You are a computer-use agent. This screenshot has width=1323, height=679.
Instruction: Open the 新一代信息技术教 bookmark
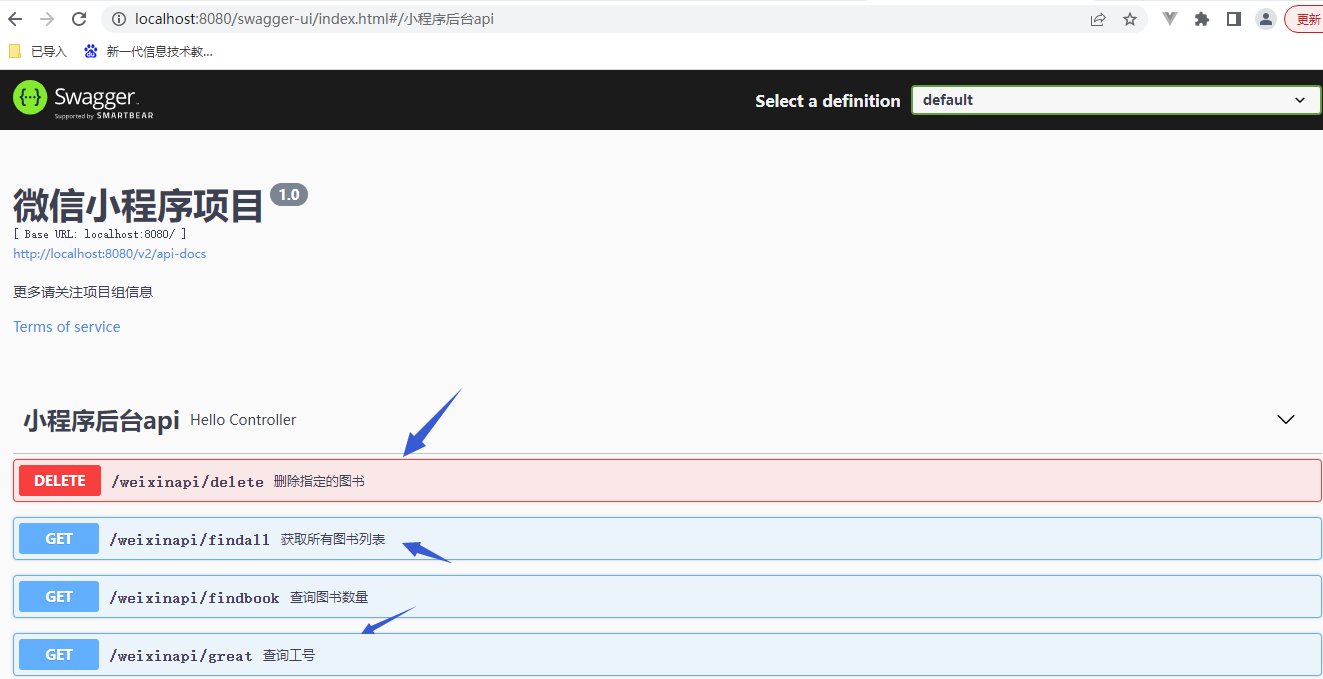point(148,51)
